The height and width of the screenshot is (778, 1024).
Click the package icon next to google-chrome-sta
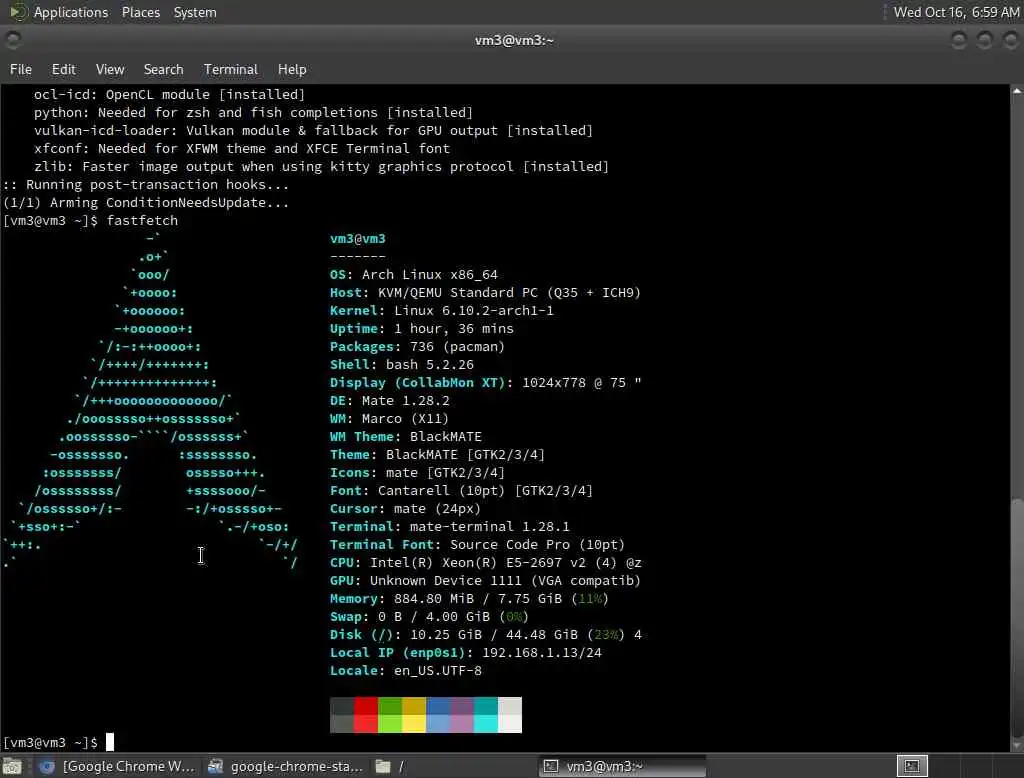pos(216,766)
